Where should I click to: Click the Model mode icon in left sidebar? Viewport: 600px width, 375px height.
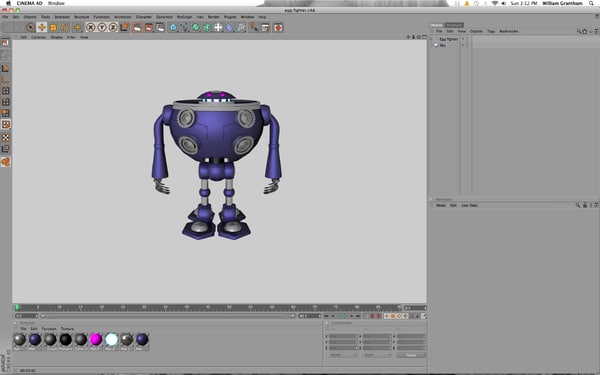point(5,68)
